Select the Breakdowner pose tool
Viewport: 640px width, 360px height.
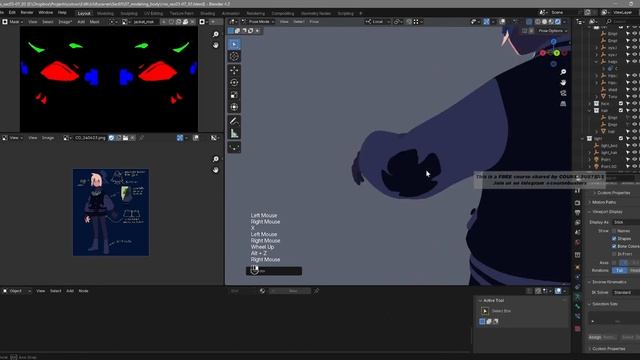tap(234, 147)
